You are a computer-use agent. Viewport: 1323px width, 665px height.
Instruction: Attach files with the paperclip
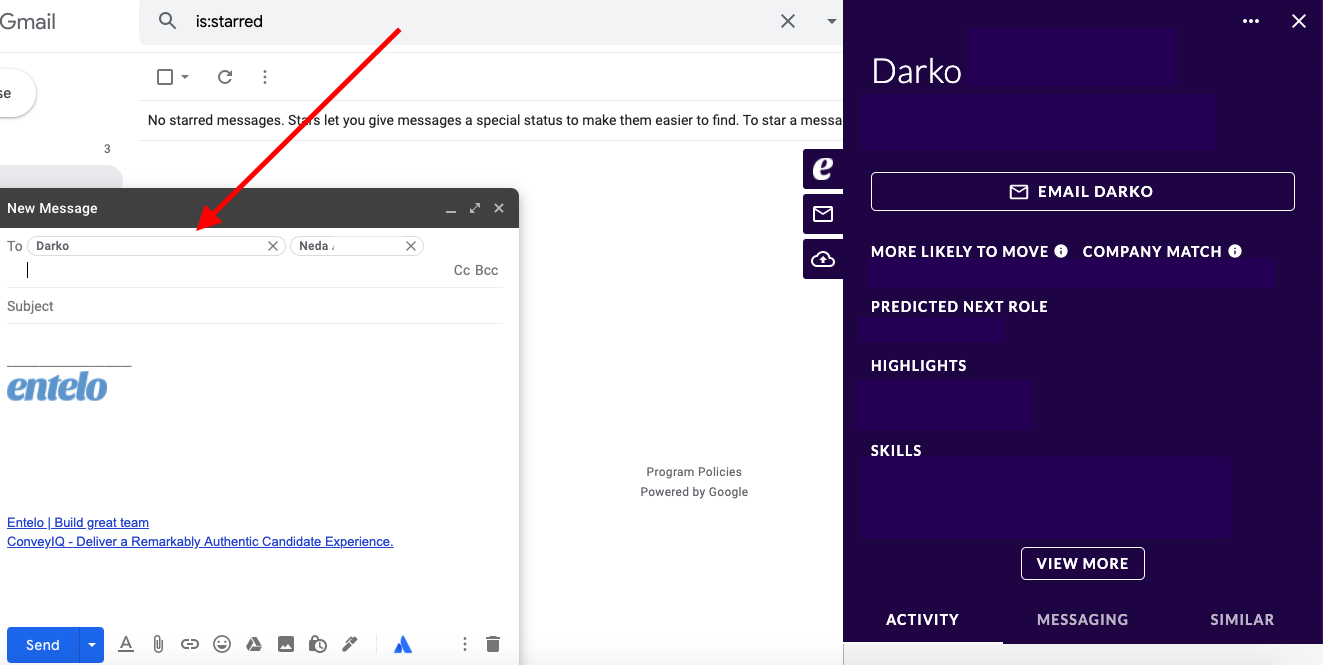click(x=158, y=645)
